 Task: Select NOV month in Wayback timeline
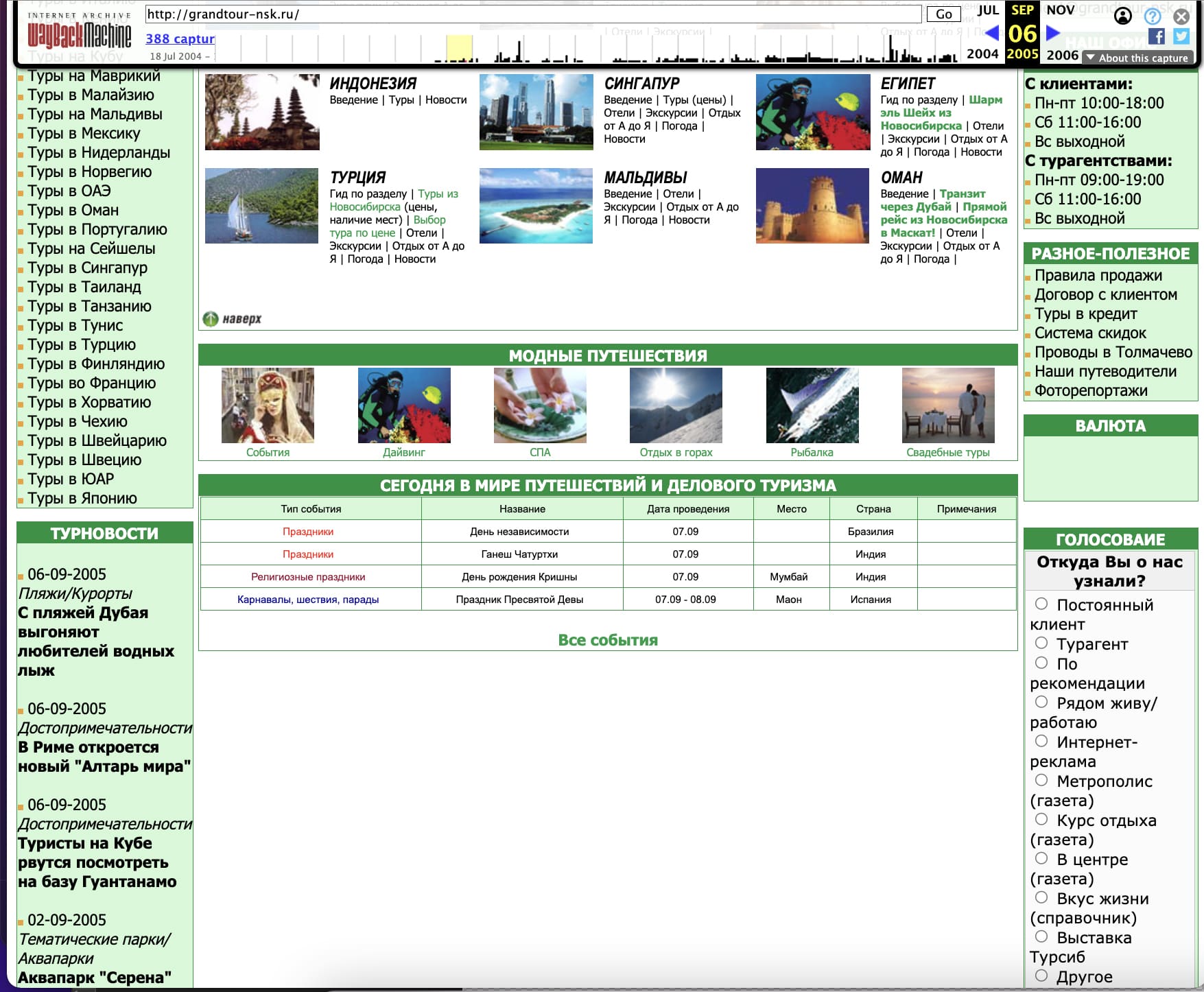click(x=1060, y=10)
